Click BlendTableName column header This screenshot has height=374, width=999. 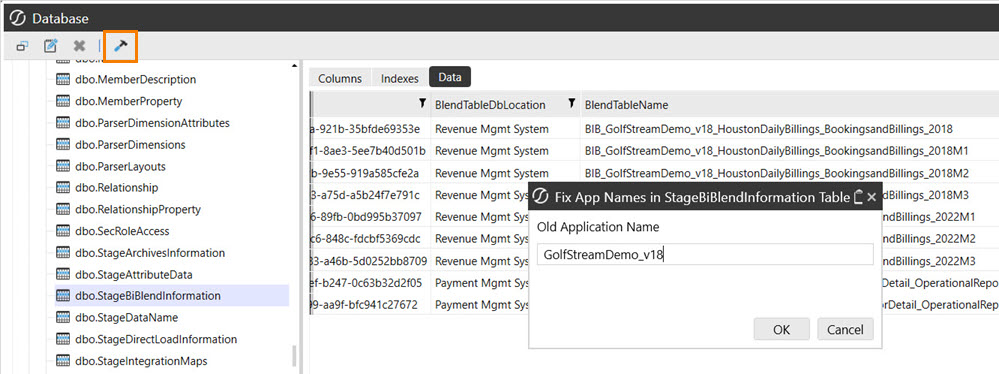pyautogui.click(x=626, y=104)
